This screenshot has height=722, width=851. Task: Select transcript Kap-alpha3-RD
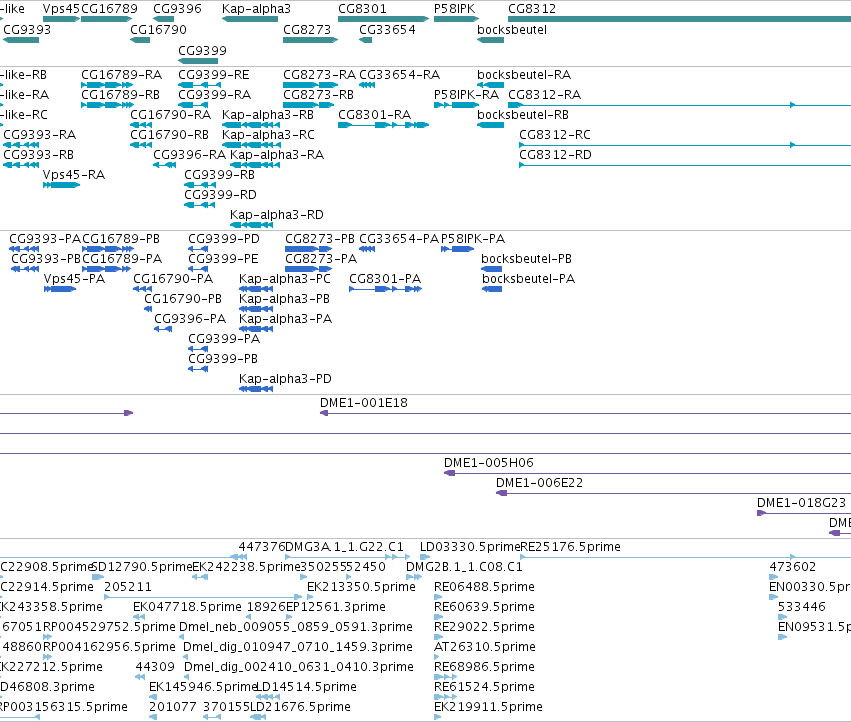251,225
